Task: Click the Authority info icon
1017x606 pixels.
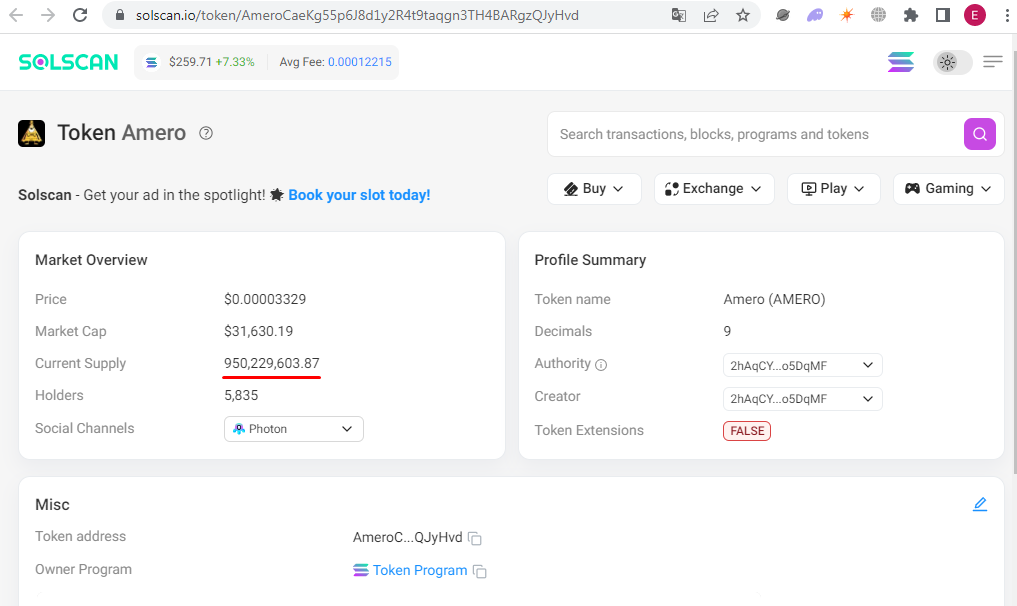Action: coord(601,365)
